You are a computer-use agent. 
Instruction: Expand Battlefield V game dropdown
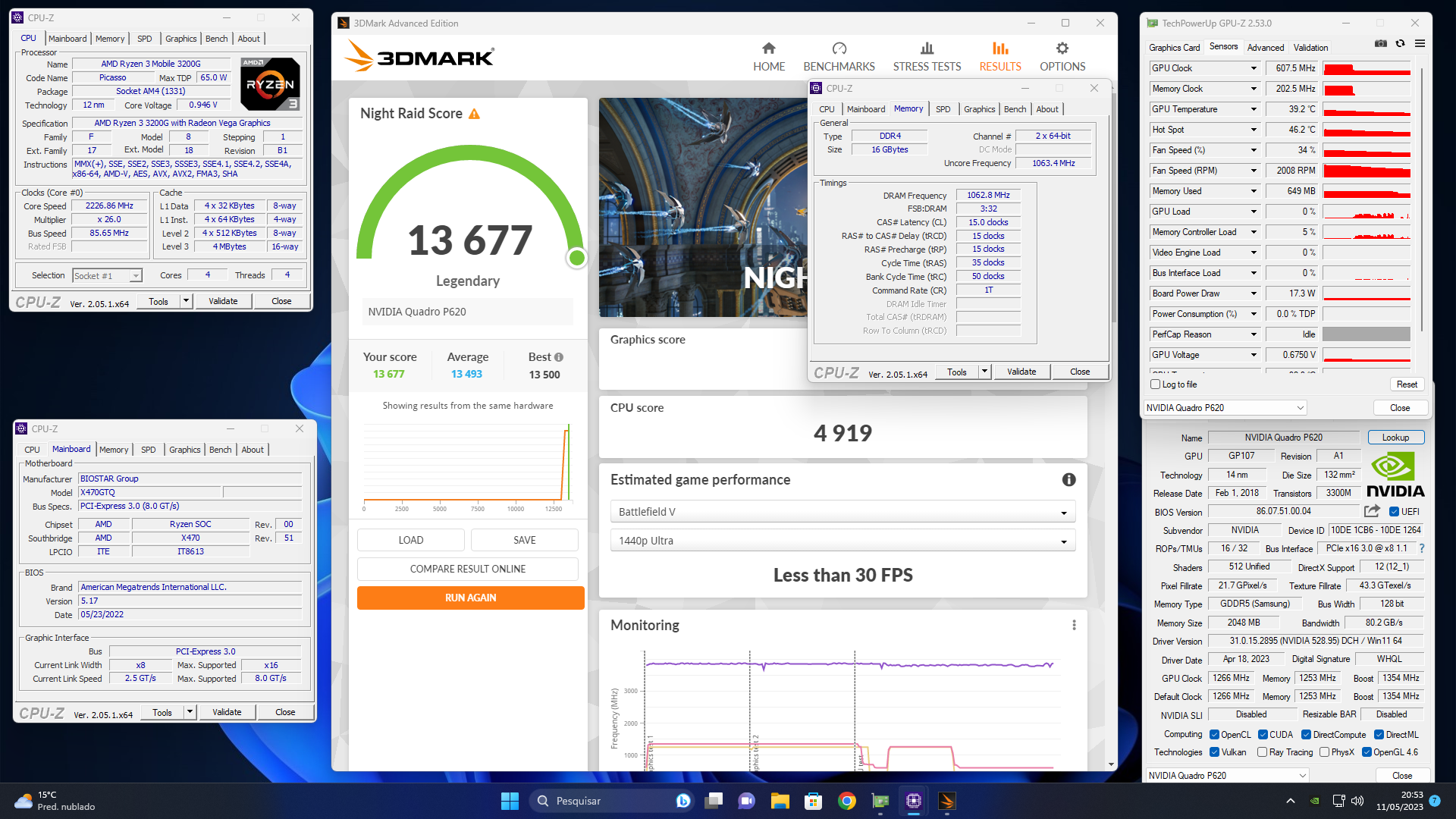[x=843, y=512]
